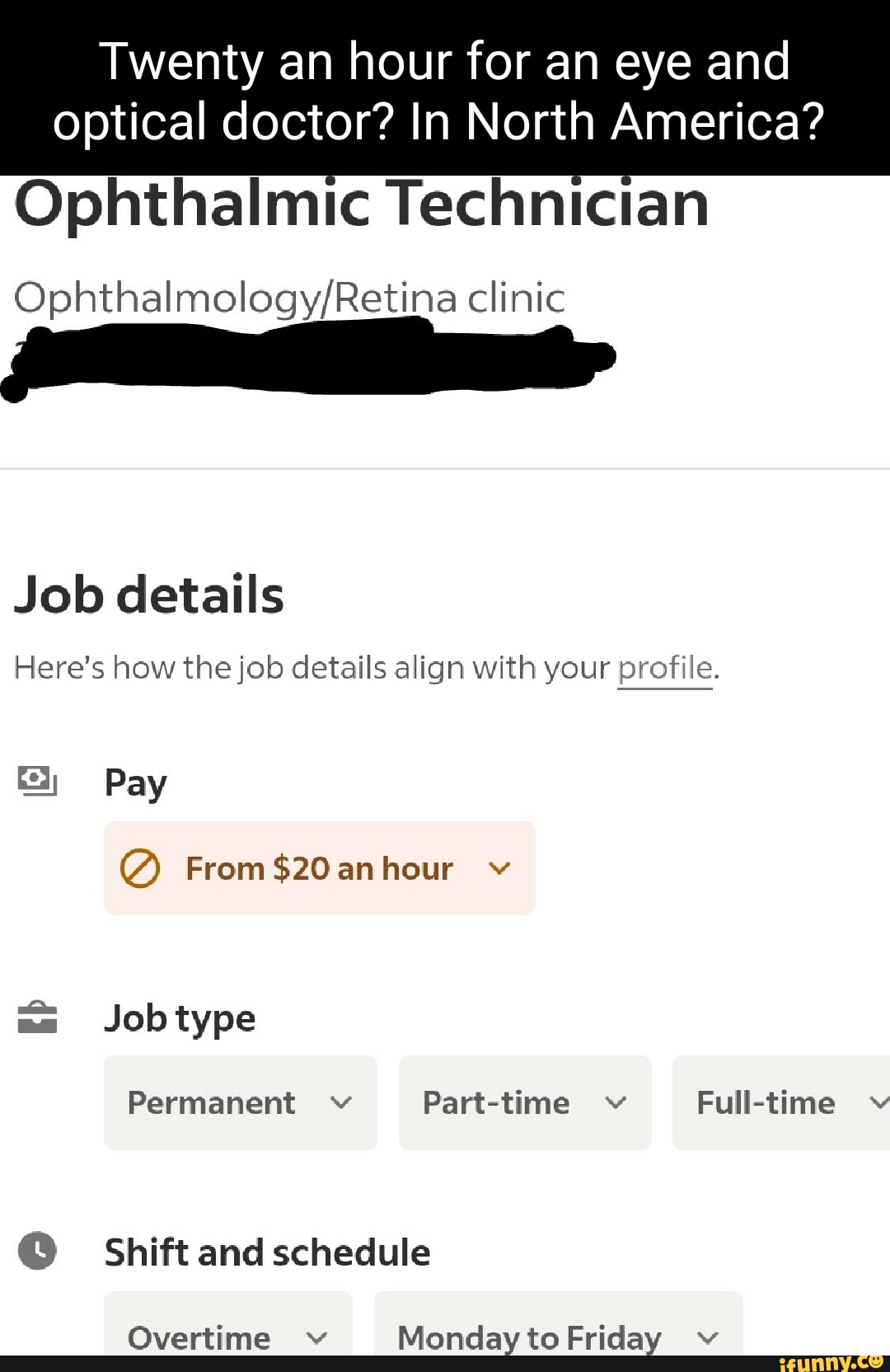Select the Ophthalmology/Retina clinic company name

(289, 298)
